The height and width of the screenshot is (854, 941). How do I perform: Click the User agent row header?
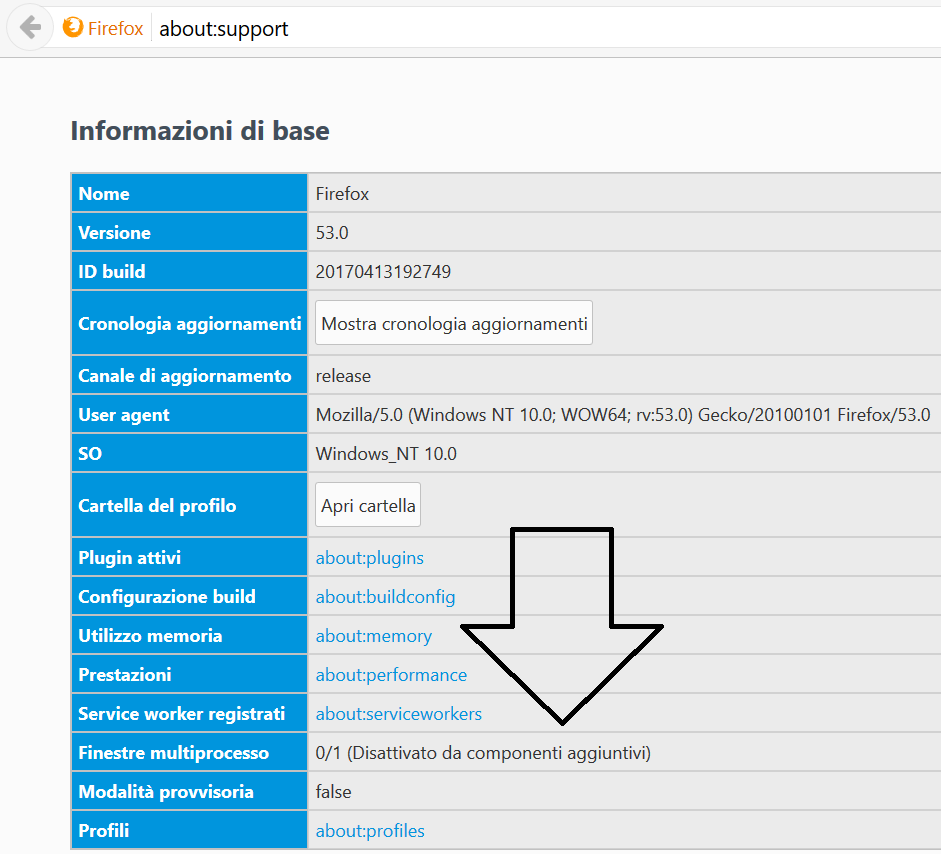pos(189,414)
